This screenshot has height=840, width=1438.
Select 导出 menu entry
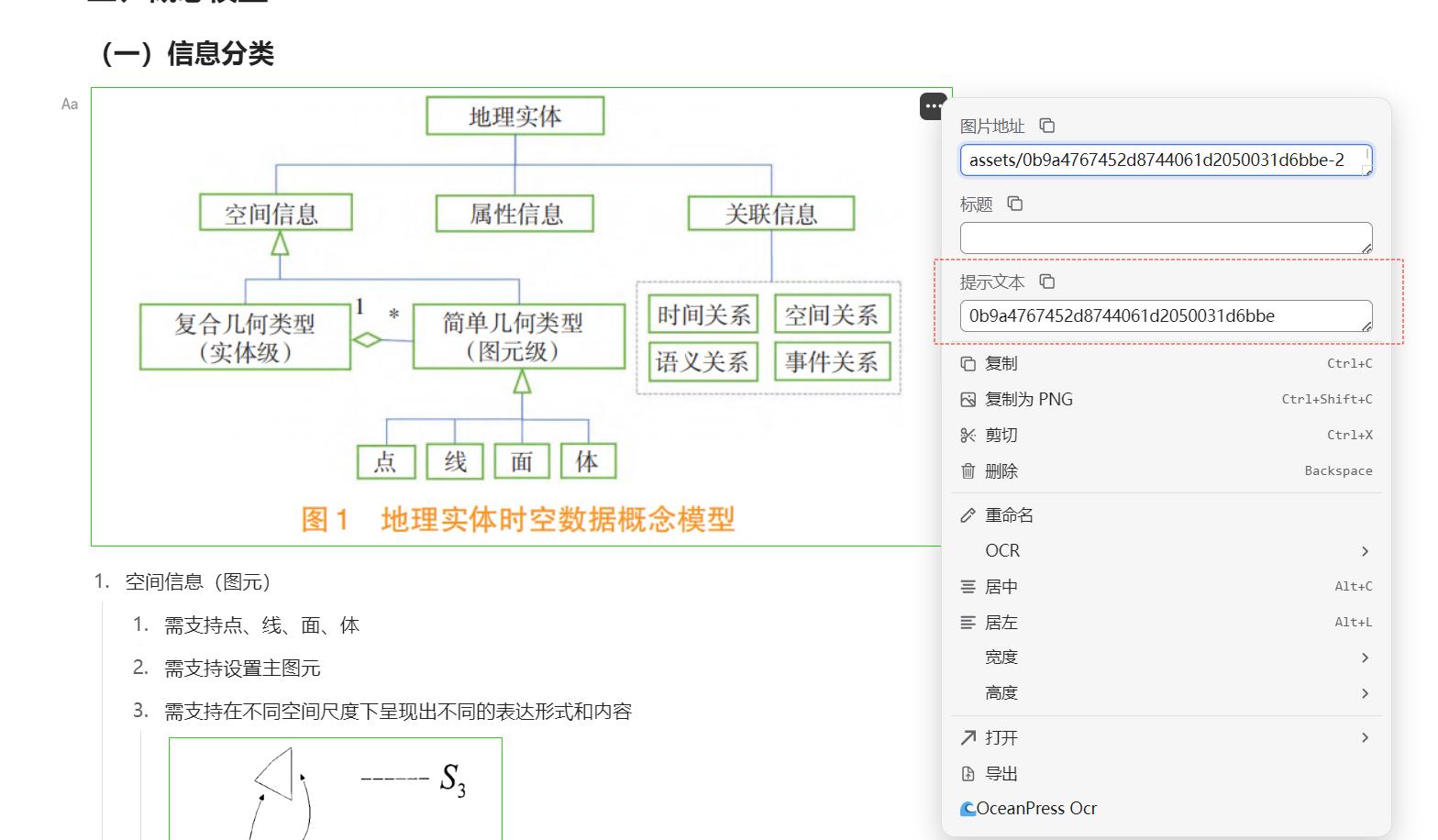[1167, 773]
